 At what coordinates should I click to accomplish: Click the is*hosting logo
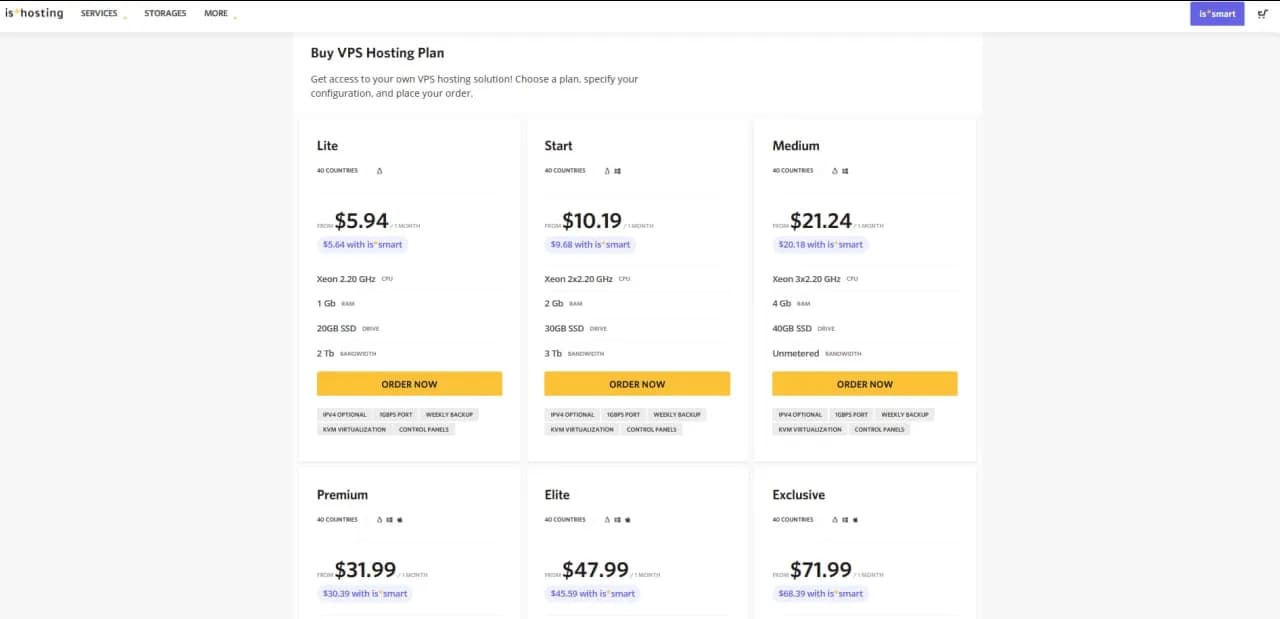pos(34,13)
